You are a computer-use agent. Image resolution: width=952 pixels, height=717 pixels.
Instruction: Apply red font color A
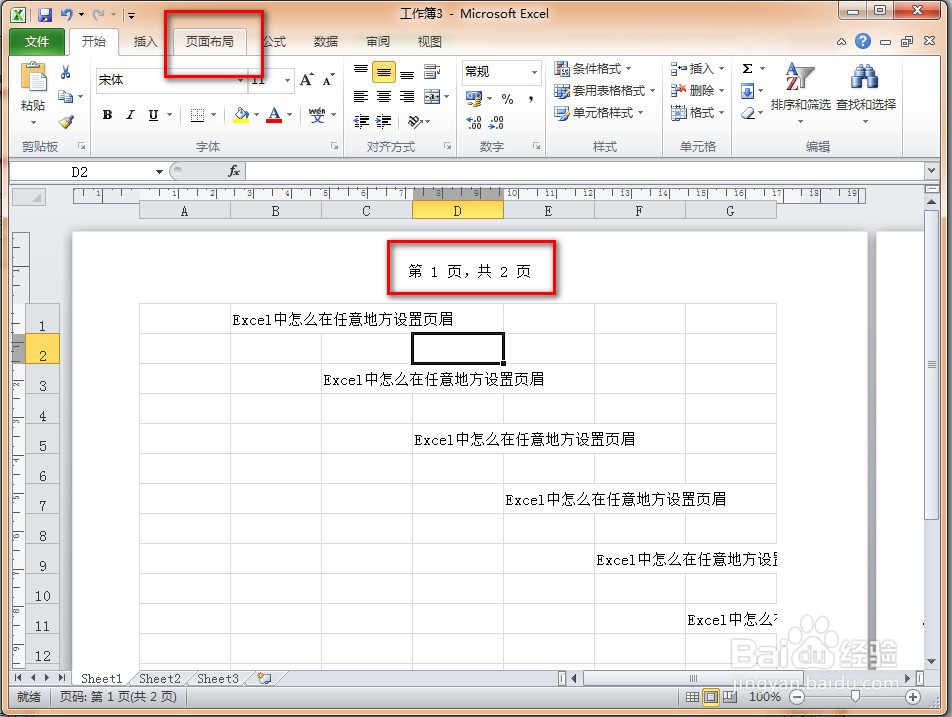click(274, 115)
